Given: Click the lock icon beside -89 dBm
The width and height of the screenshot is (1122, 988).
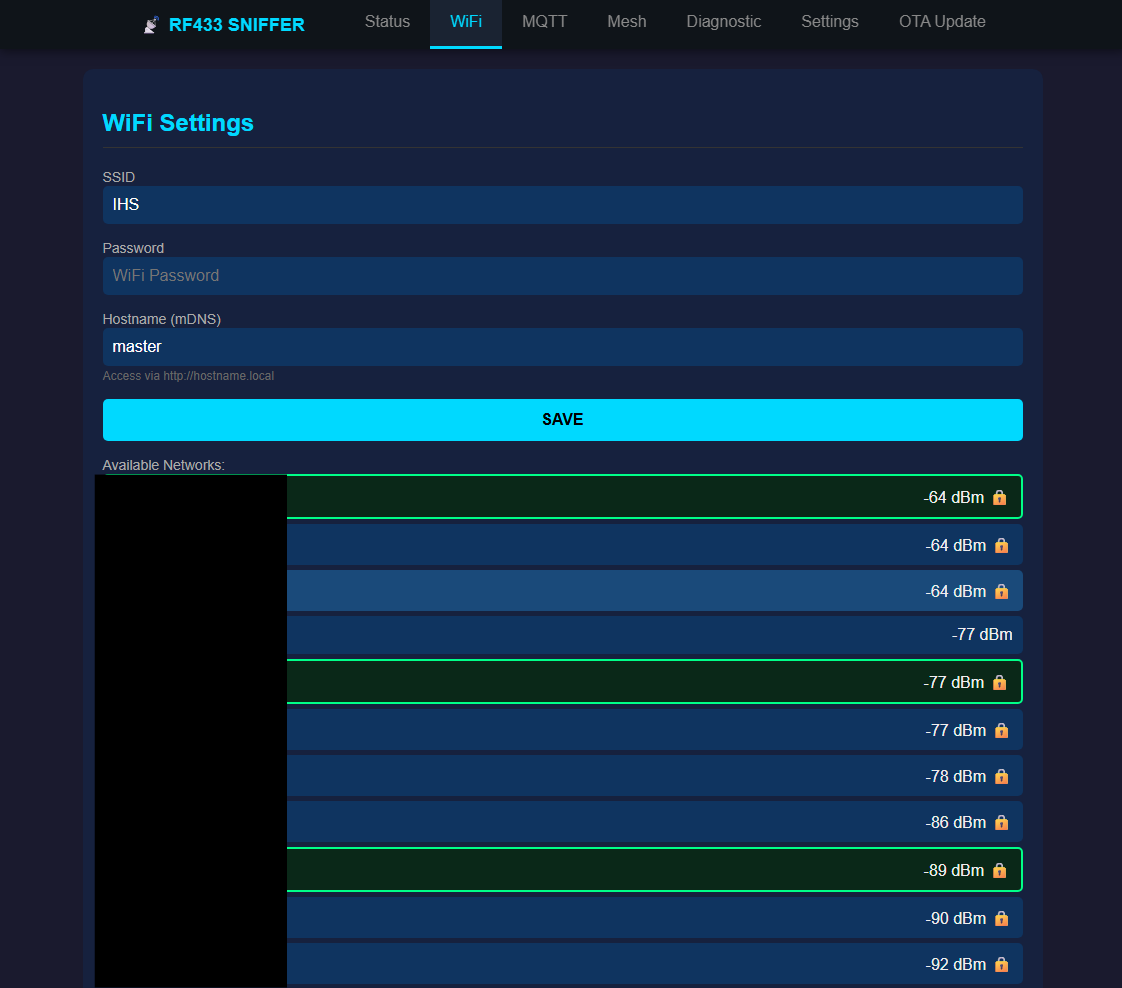Looking at the screenshot, I should [999, 870].
